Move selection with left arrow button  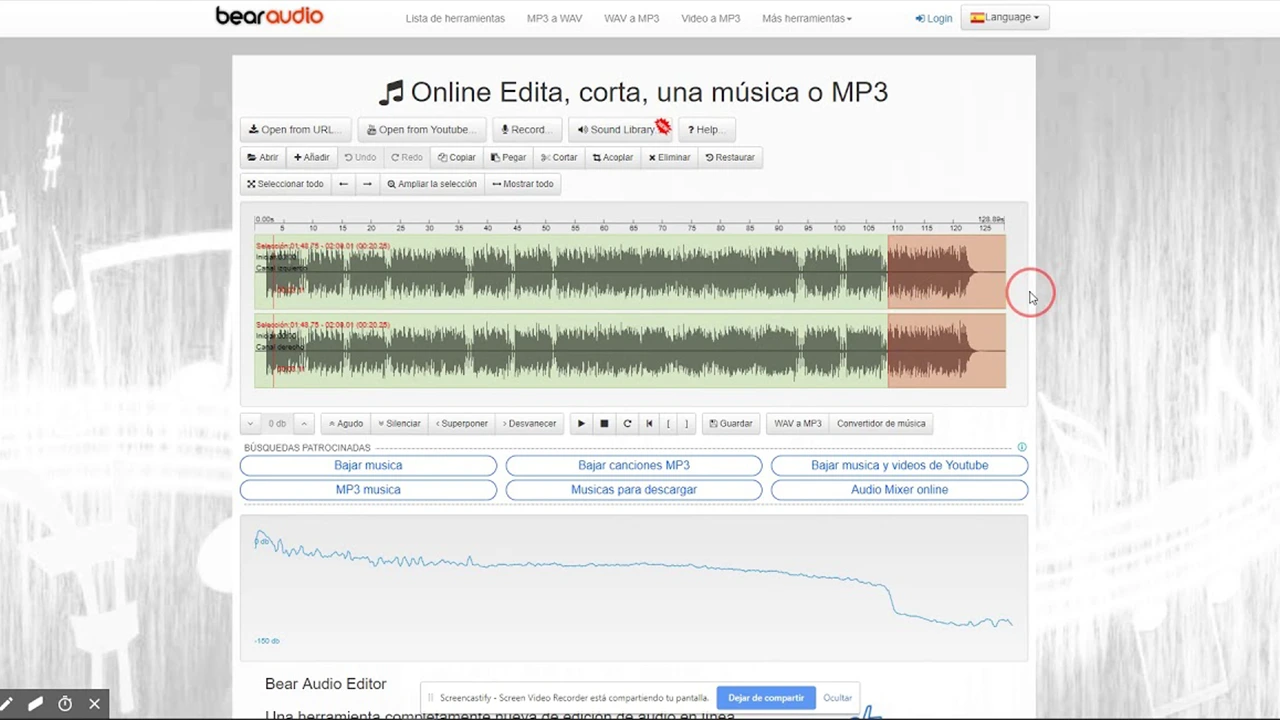[x=343, y=184]
